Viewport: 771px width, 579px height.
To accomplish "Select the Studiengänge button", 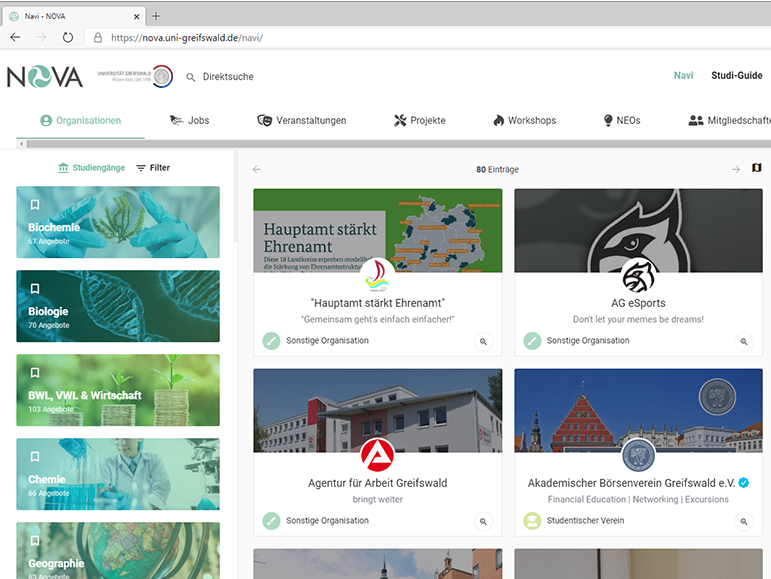I will pyautogui.click(x=91, y=168).
